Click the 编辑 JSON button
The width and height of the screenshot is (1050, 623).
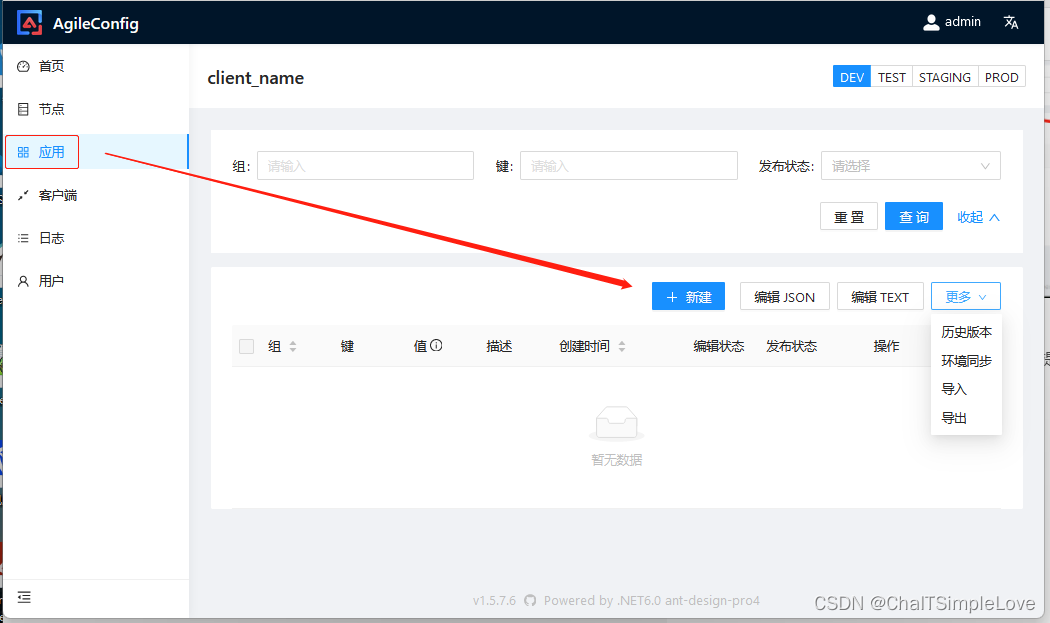[784, 296]
